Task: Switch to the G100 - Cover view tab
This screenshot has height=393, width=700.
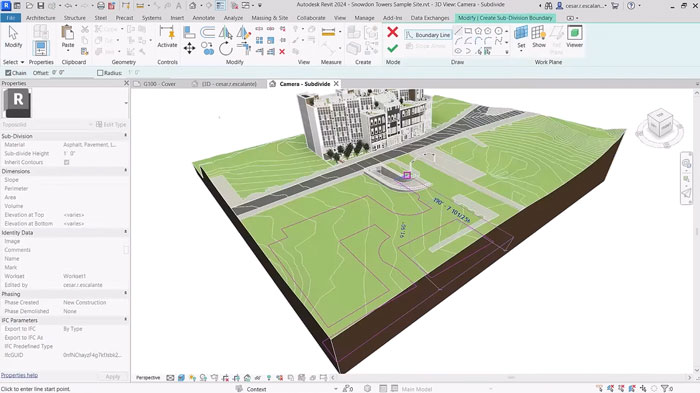Action: 159,84
